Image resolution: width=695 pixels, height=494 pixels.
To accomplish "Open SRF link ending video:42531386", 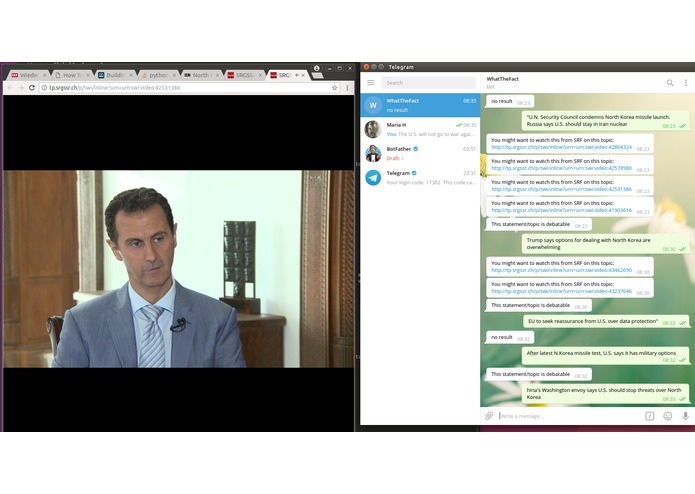I will pos(561,189).
